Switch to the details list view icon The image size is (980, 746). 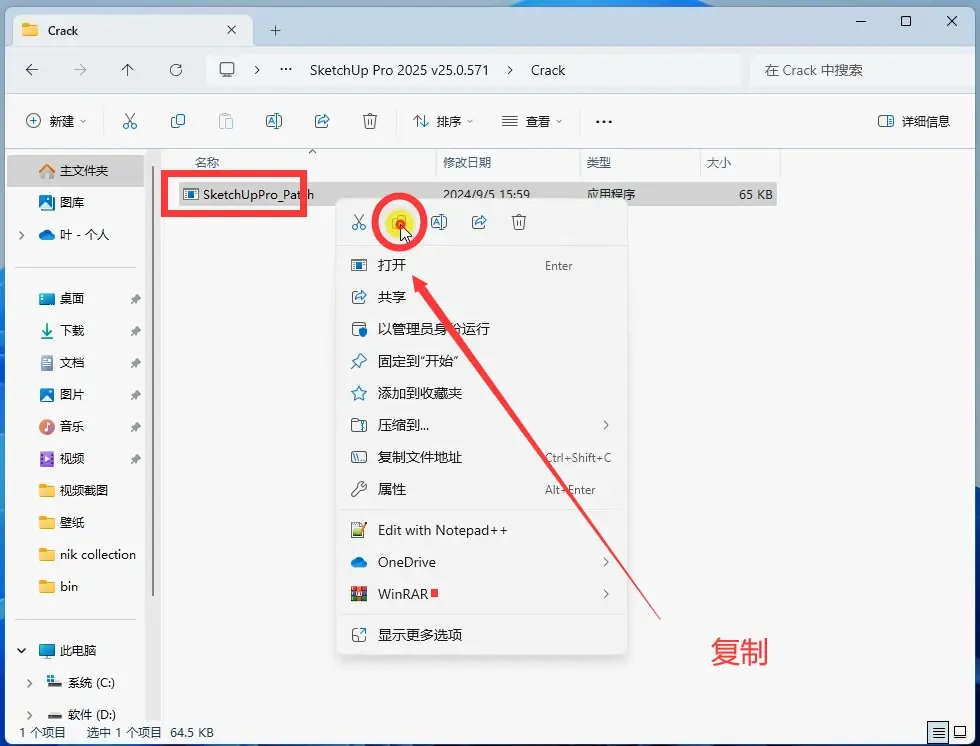tap(938, 731)
